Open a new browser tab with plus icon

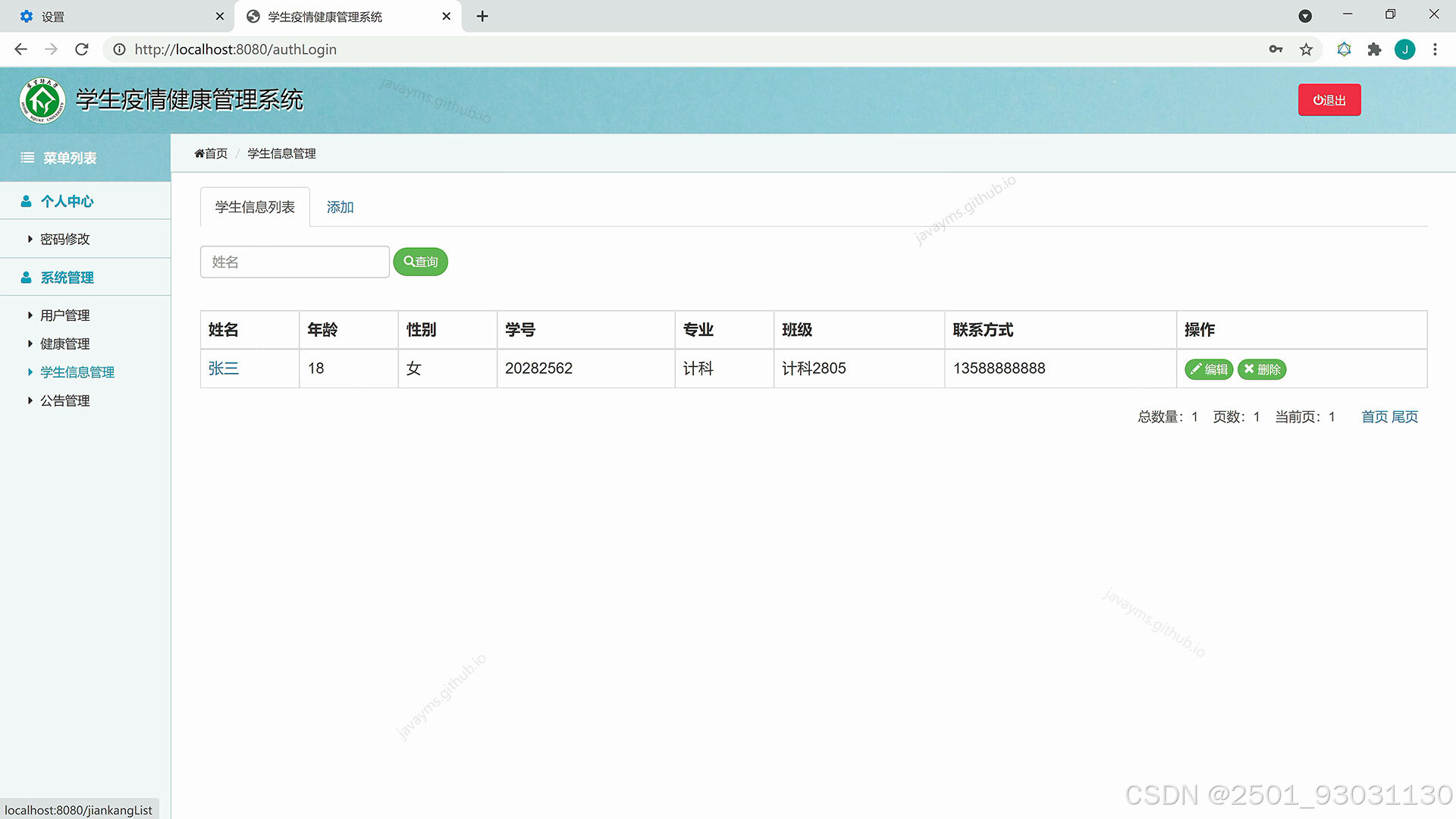482,16
